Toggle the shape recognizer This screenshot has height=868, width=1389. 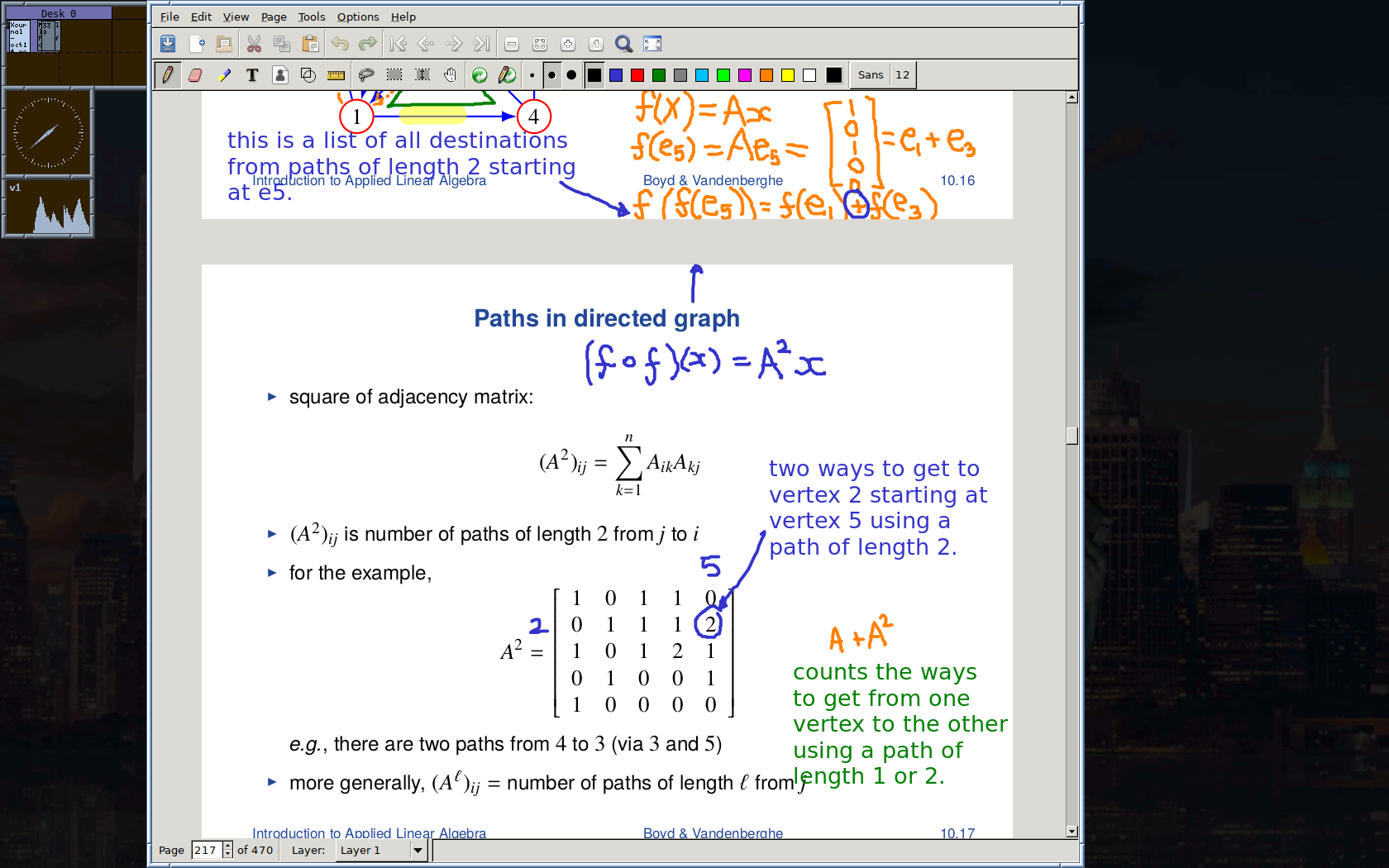308,74
